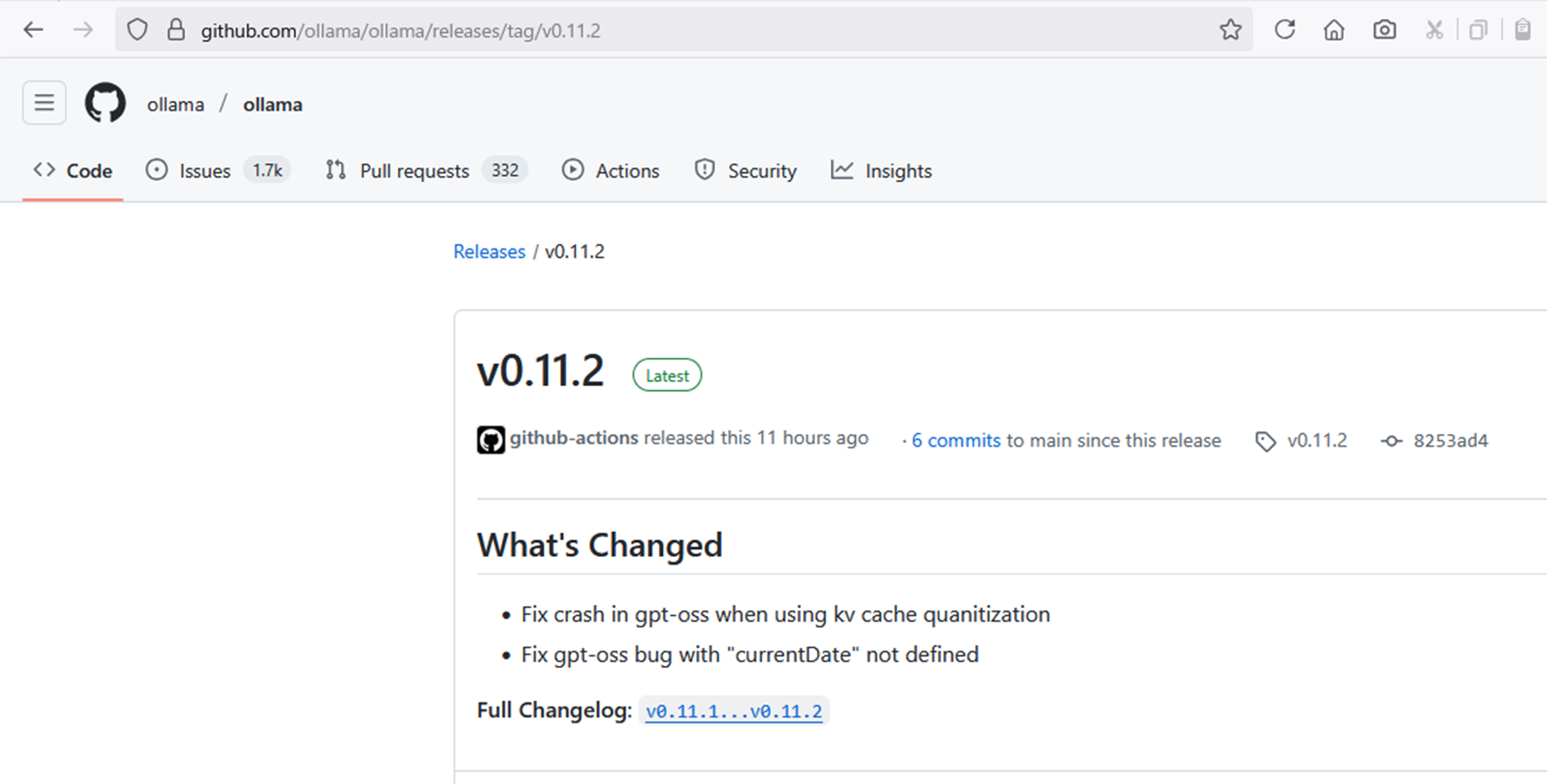Open the GitHub hamburger navigation menu
The image size is (1547, 784).
click(44, 103)
